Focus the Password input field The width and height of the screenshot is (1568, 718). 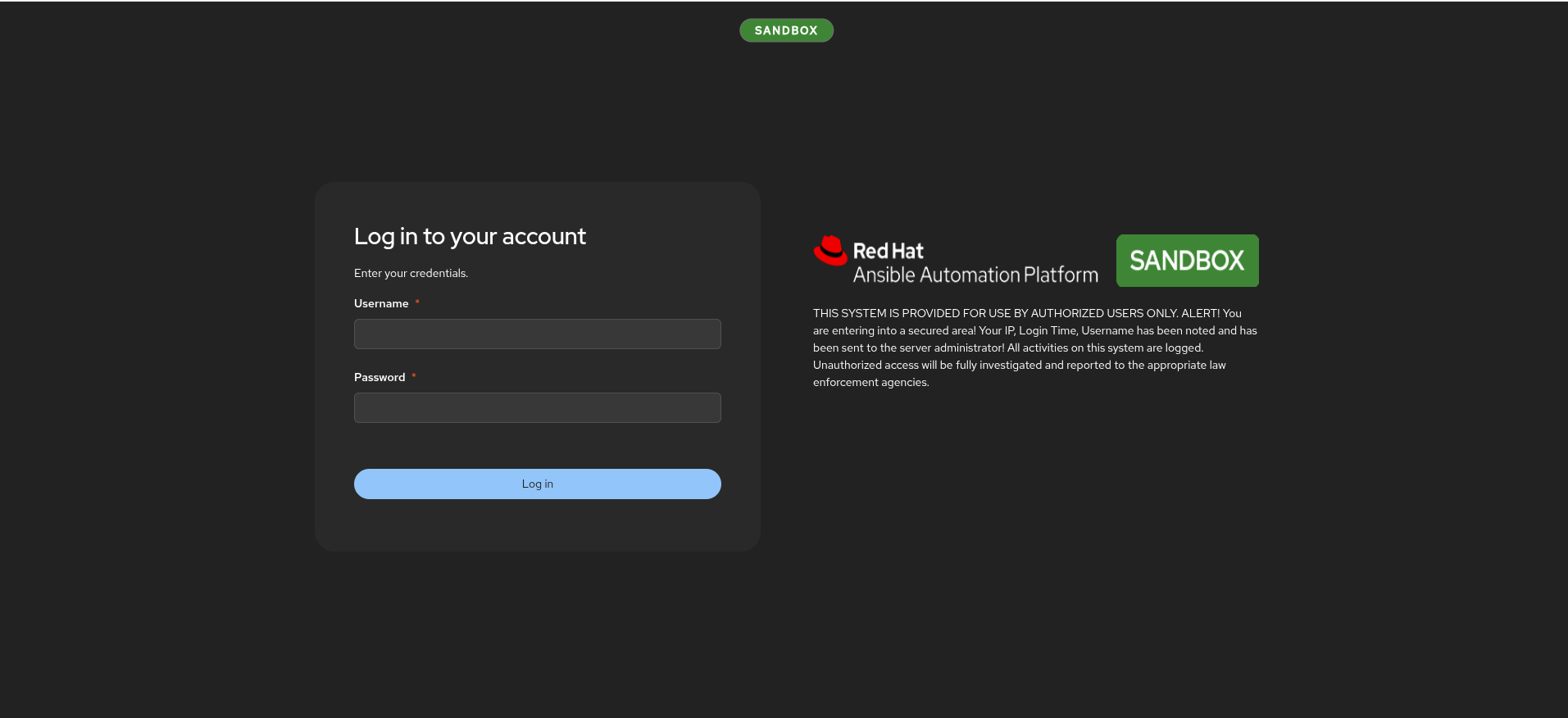pyautogui.click(x=538, y=407)
